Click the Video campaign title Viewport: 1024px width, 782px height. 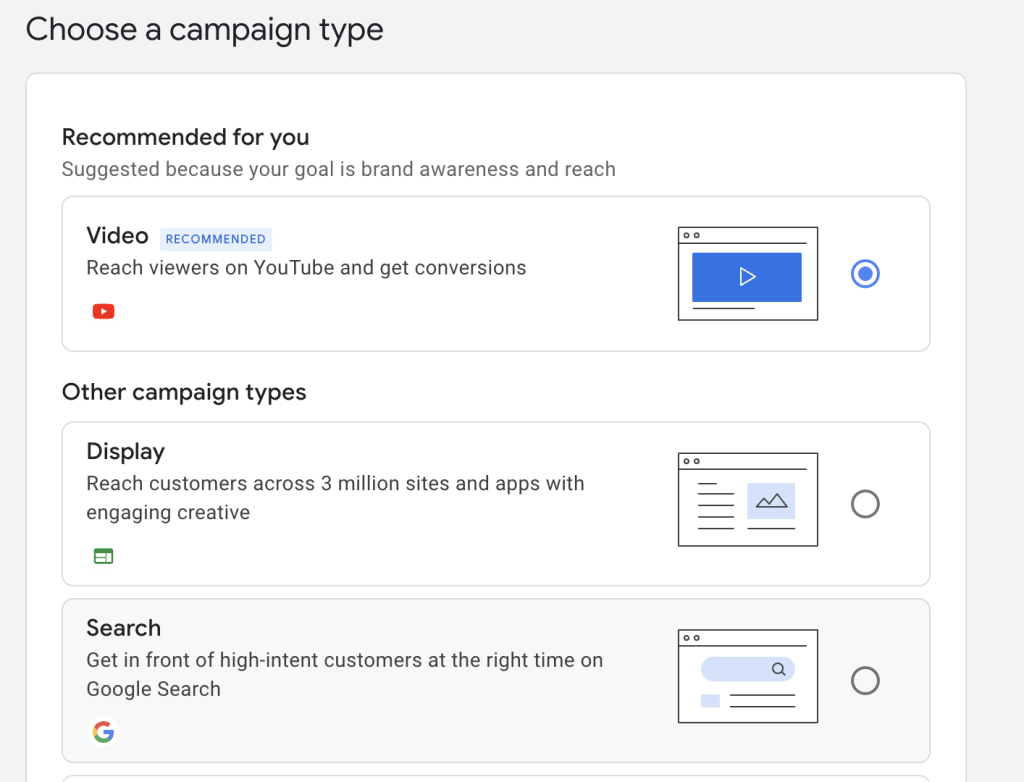117,236
